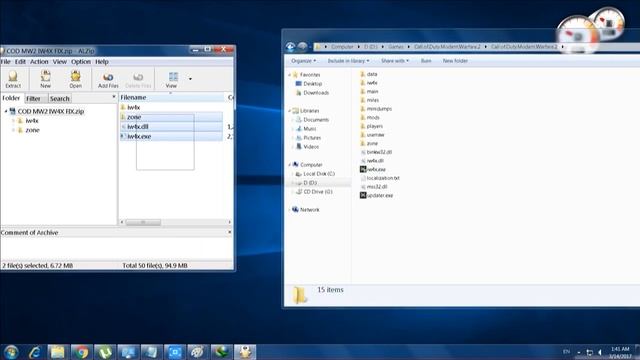
Task: Open the Action menu in ALZip
Action: pos(39,62)
